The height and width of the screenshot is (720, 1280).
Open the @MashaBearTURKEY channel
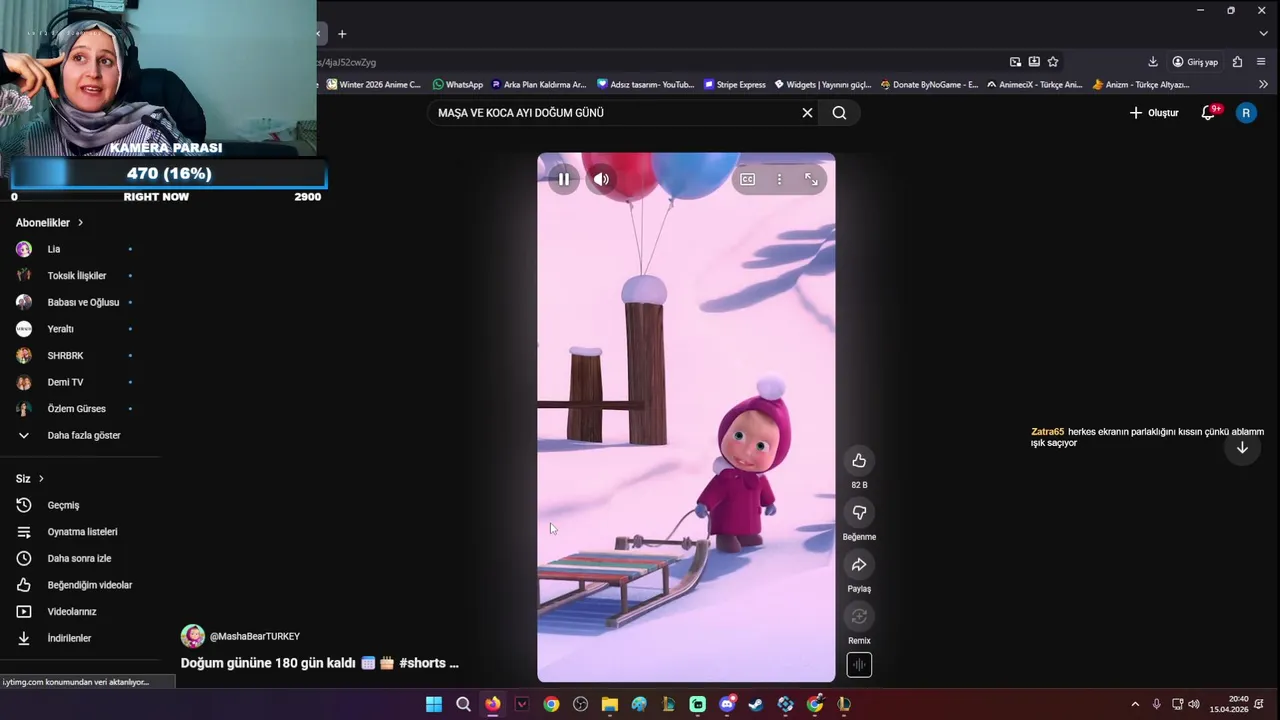pos(255,636)
